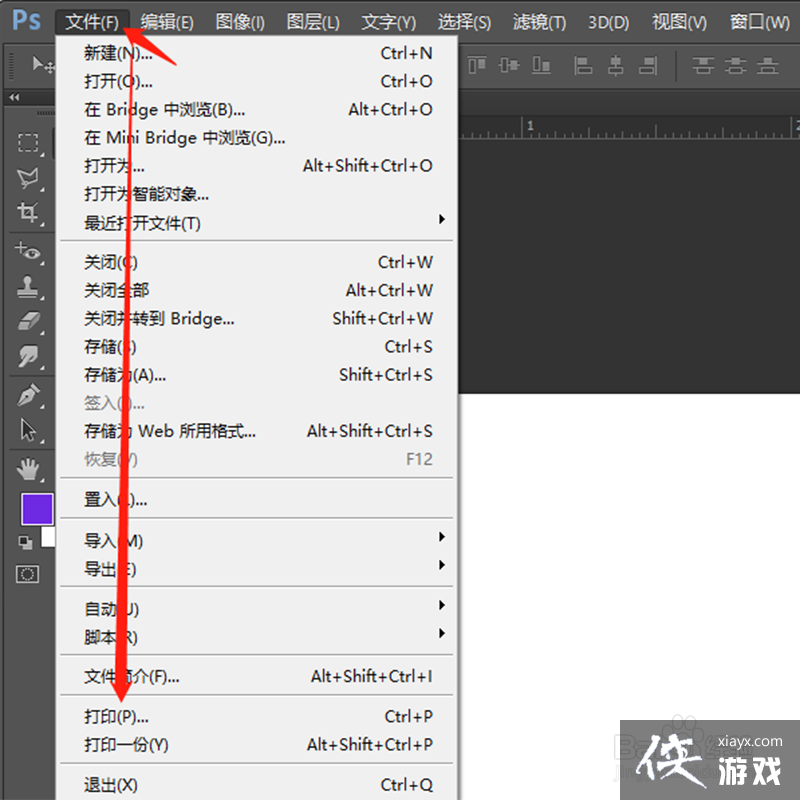
Task: Select the Pen tool
Action: (x=28, y=395)
